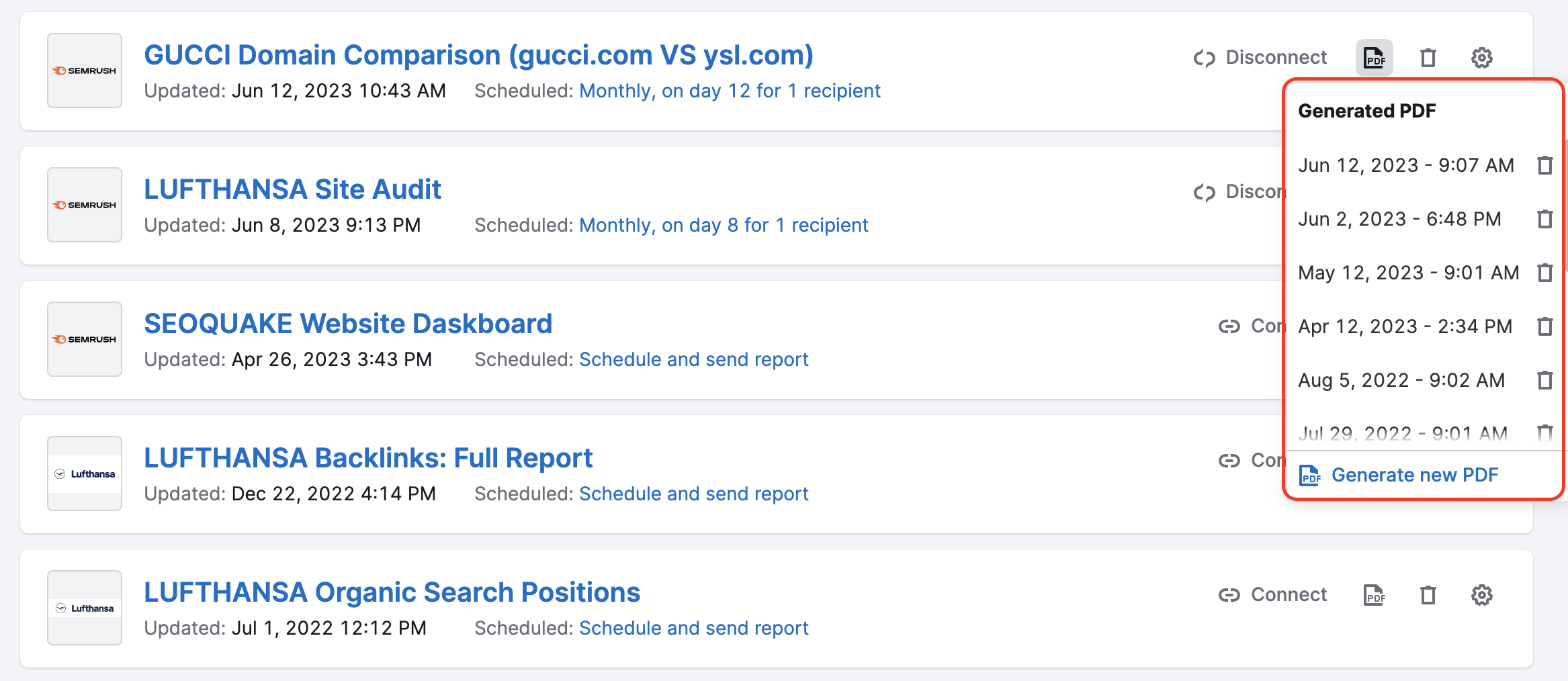The width and height of the screenshot is (1568, 681).
Task: Delete the Aug 5, 2022 generated PDF
Action: [1544, 380]
